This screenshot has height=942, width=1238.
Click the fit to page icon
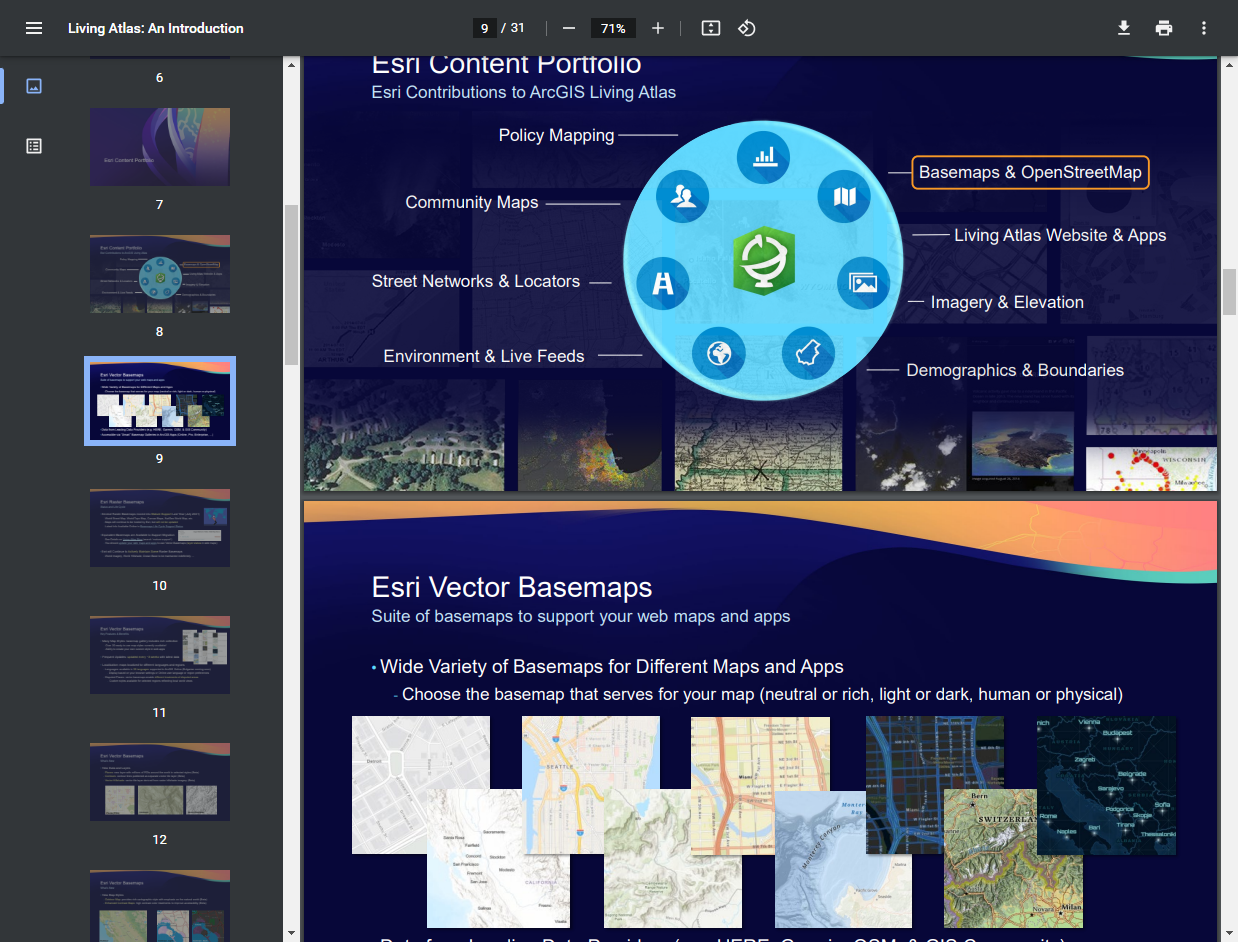(711, 28)
